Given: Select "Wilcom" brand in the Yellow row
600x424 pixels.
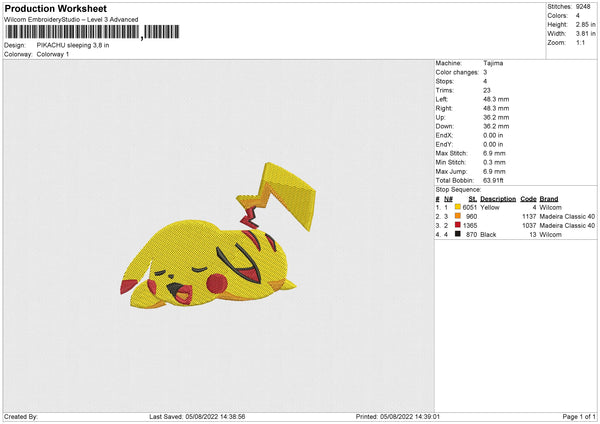Looking at the screenshot, I should (x=551, y=207).
